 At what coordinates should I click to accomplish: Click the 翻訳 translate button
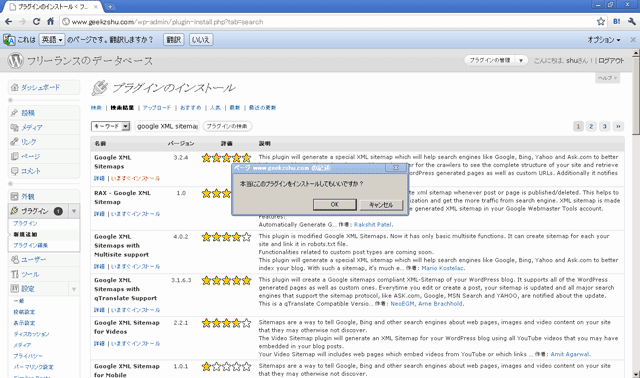click(173, 40)
